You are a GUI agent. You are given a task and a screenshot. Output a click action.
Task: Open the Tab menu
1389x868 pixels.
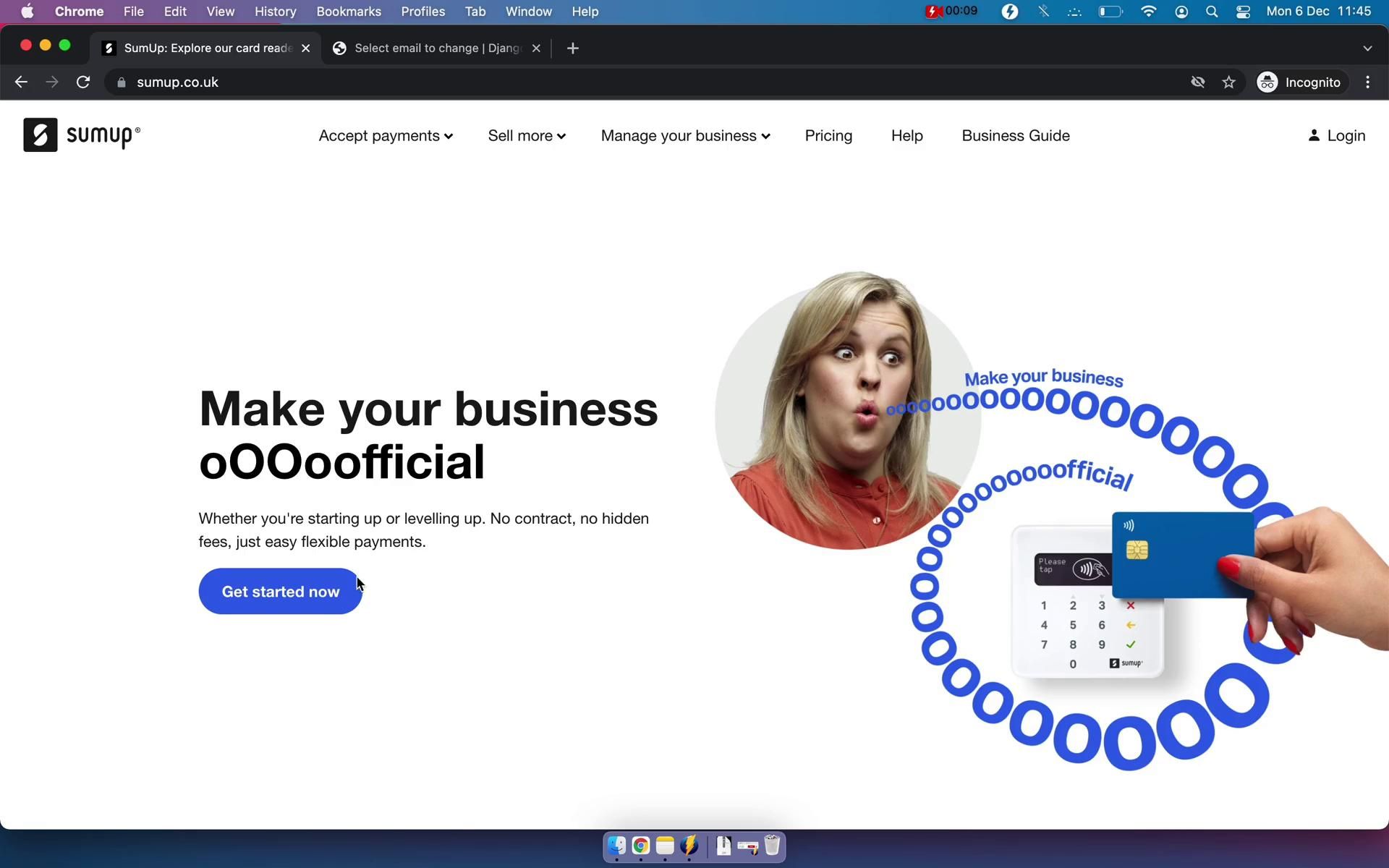coord(475,12)
